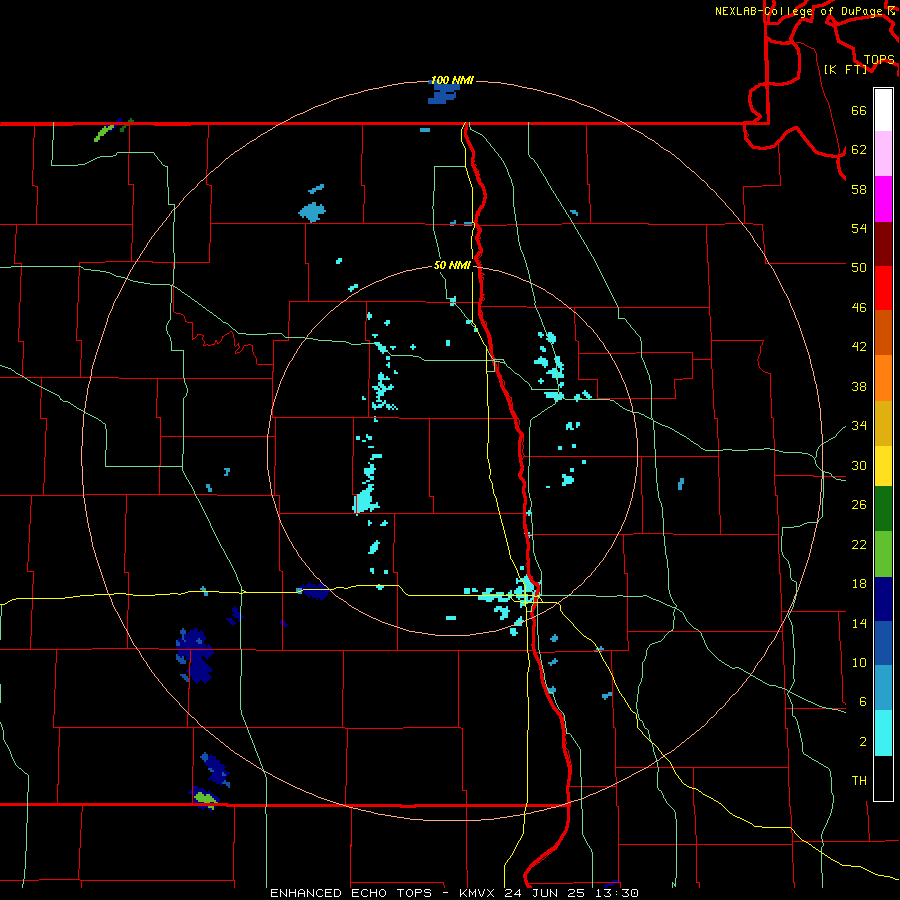Click the KMVX station identifier in caption
Viewport: 900px width, 900px height.
coord(479,893)
